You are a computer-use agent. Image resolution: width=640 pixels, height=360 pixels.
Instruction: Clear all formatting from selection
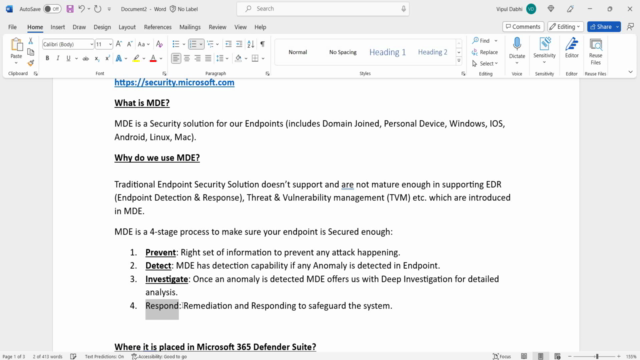160,44
